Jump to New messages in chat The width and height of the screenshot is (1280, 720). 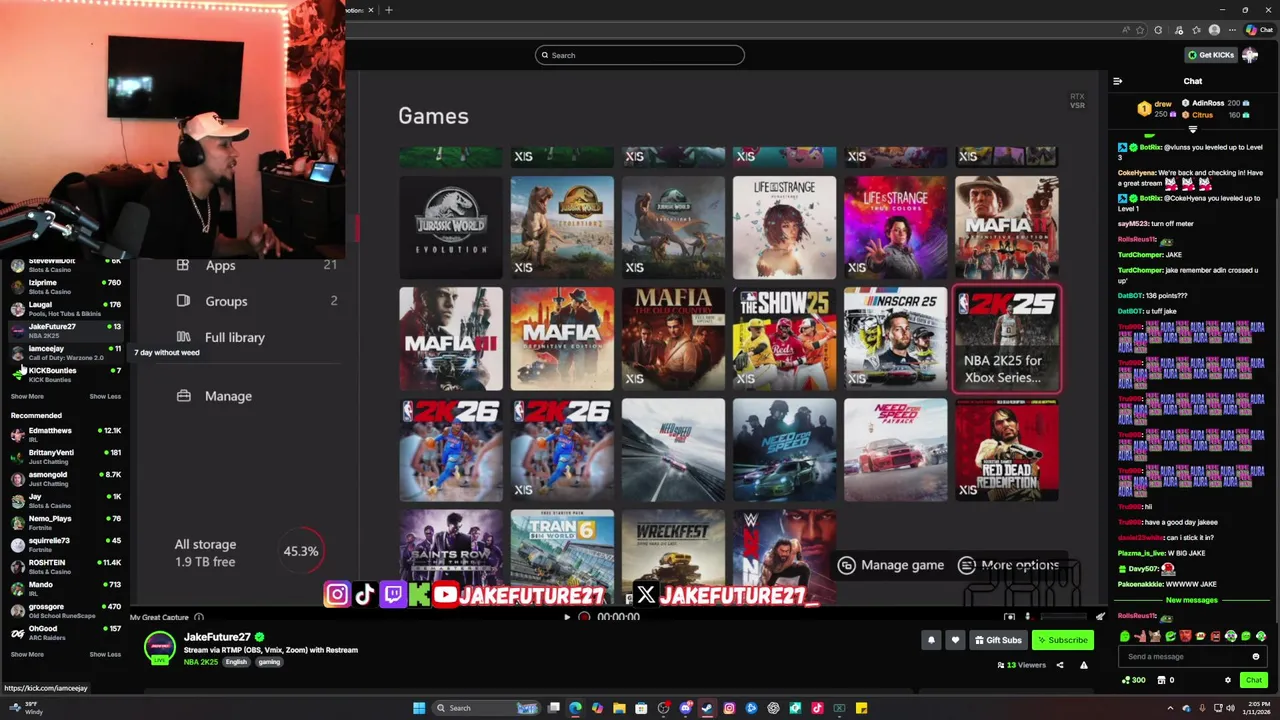(x=1192, y=600)
